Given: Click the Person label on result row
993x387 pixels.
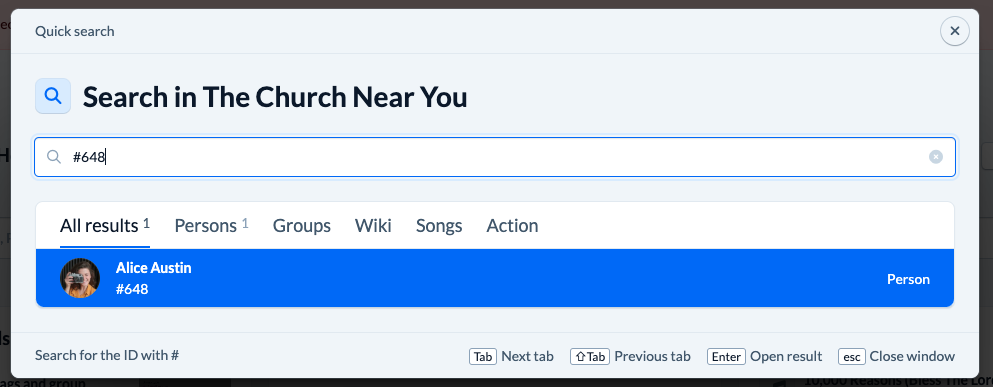Looking at the screenshot, I should pos(908,279).
